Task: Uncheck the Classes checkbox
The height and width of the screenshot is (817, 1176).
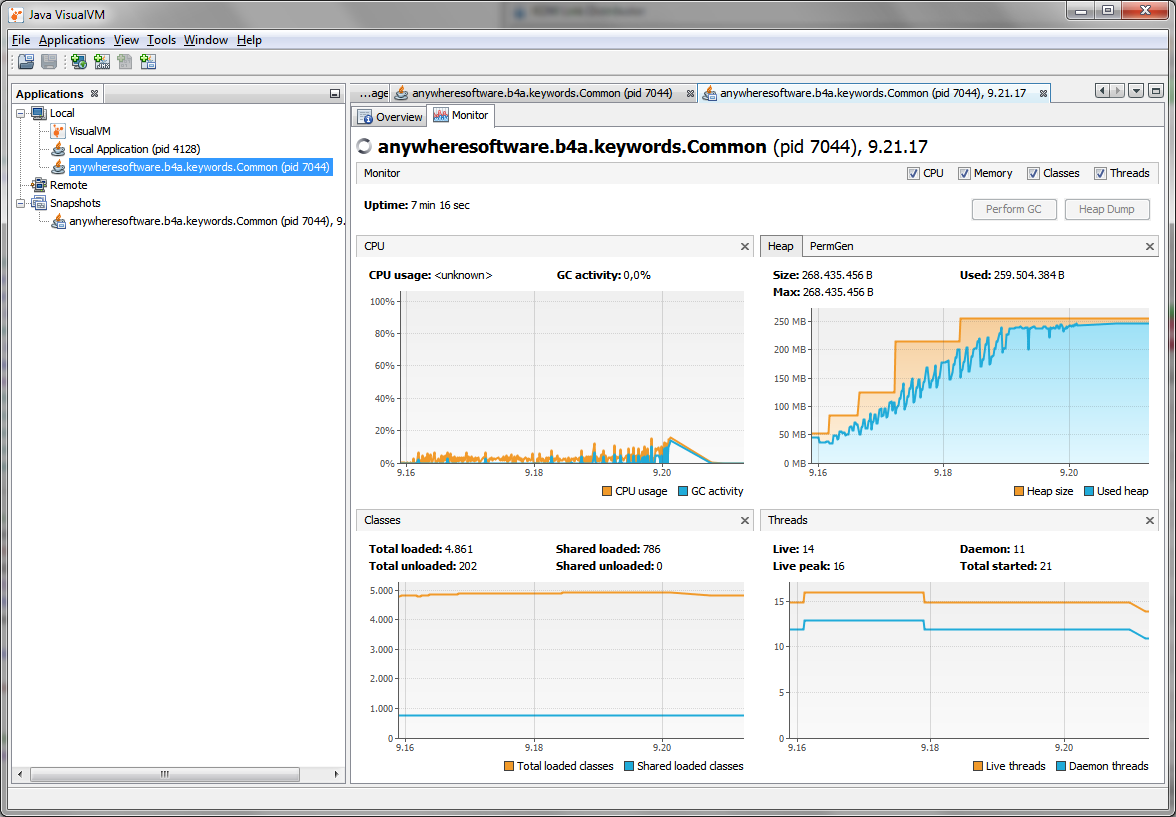Action: click(x=1034, y=173)
